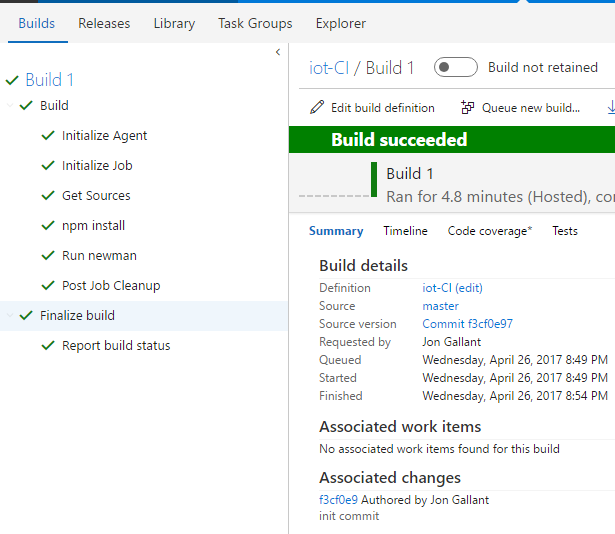Open the Code coverage tab
Image resolution: width=615 pixels, height=534 pixels.
point(489,231)
